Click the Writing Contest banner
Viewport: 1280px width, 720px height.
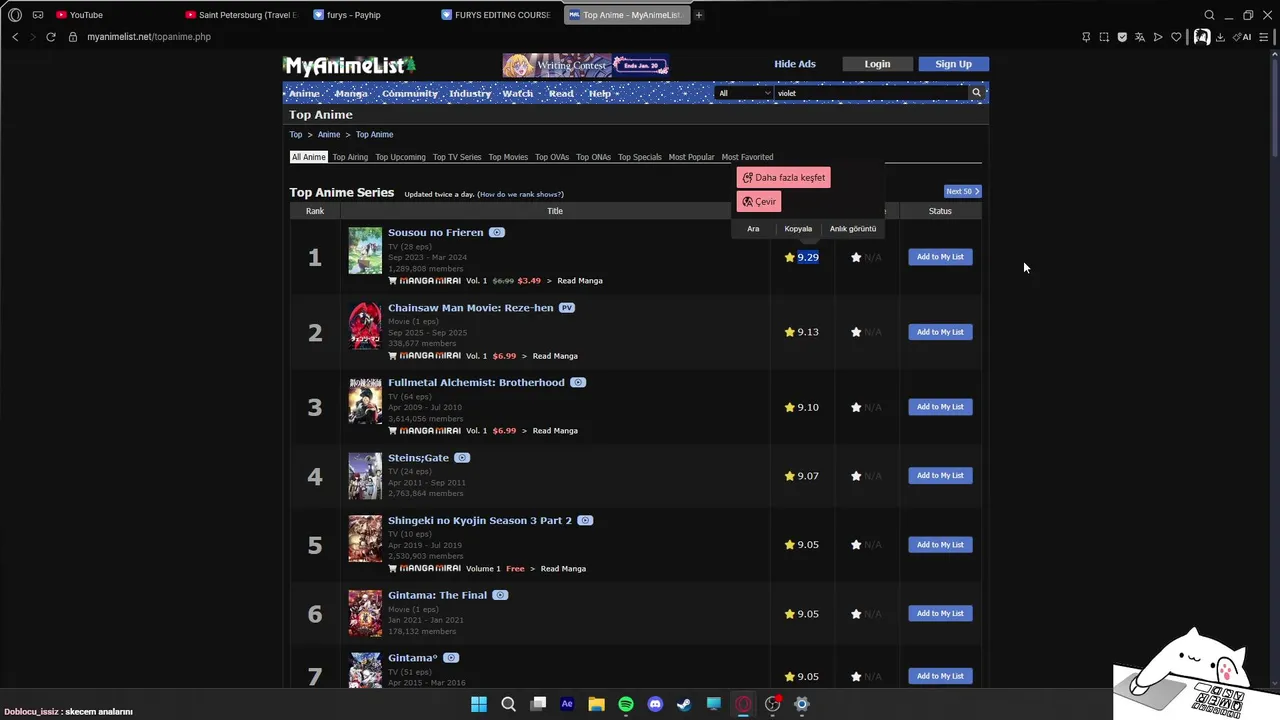click(x=586, y=65)
